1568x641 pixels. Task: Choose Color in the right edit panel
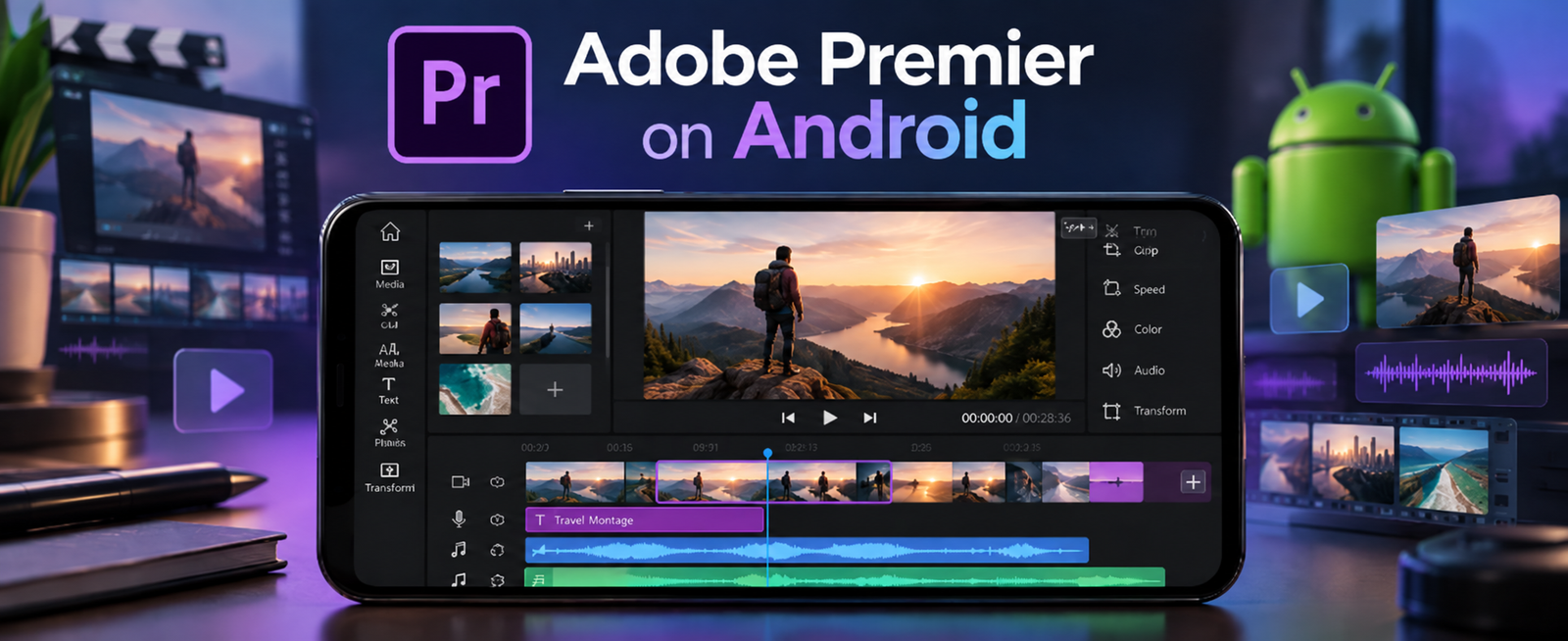[1133, 329]
